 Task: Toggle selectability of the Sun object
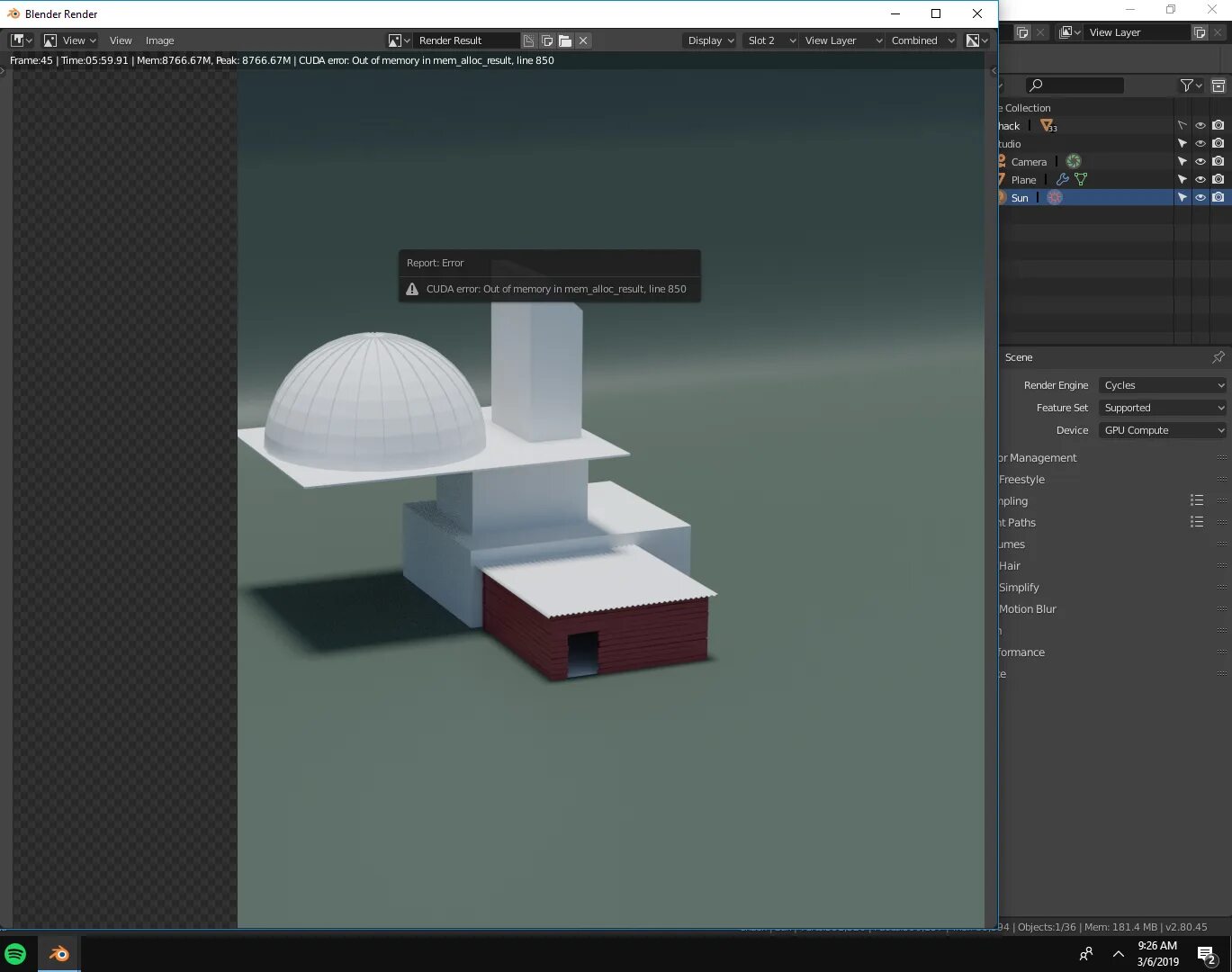click(x=1183, y=198)
